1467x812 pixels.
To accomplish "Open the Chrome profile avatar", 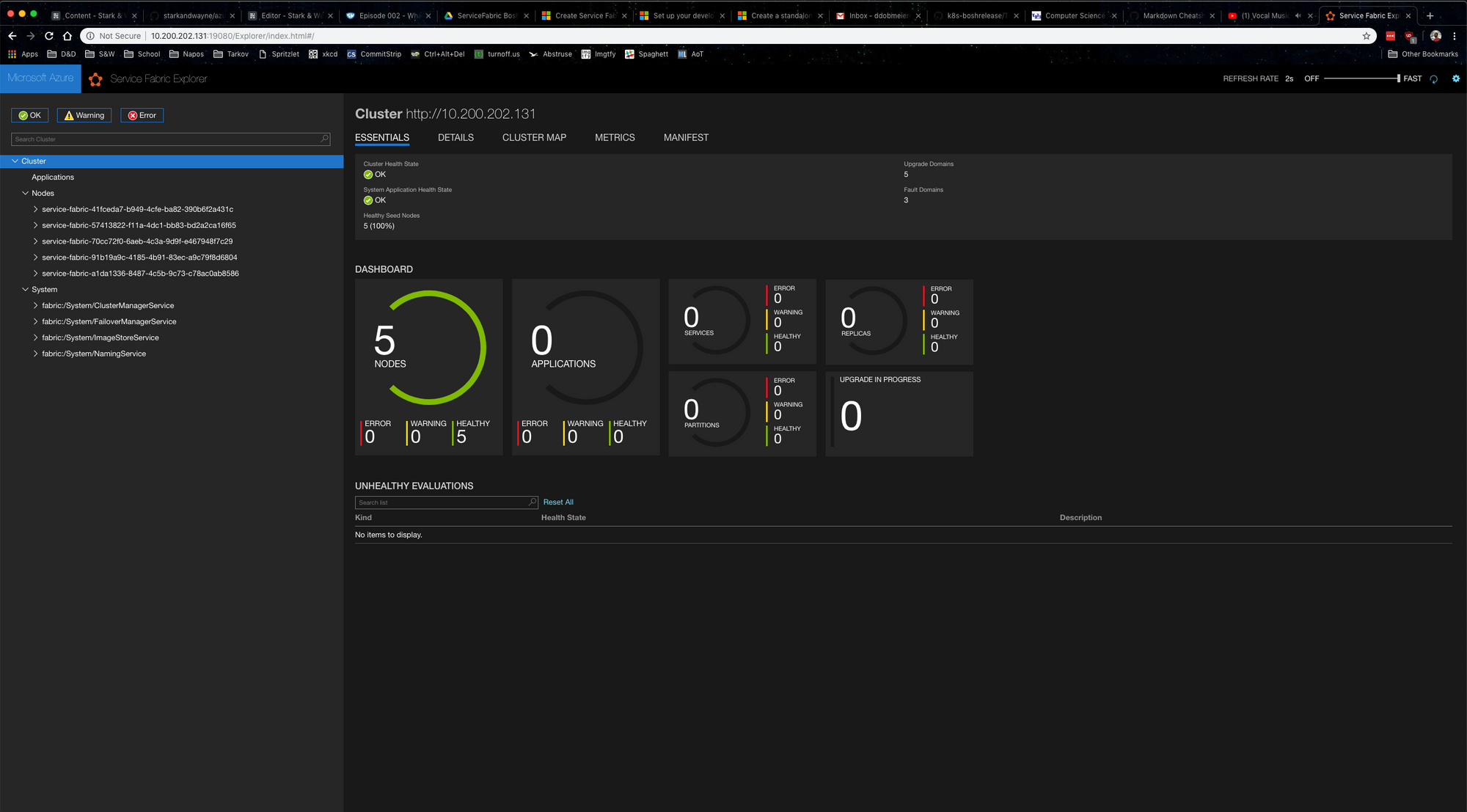I will point(1435,36).
